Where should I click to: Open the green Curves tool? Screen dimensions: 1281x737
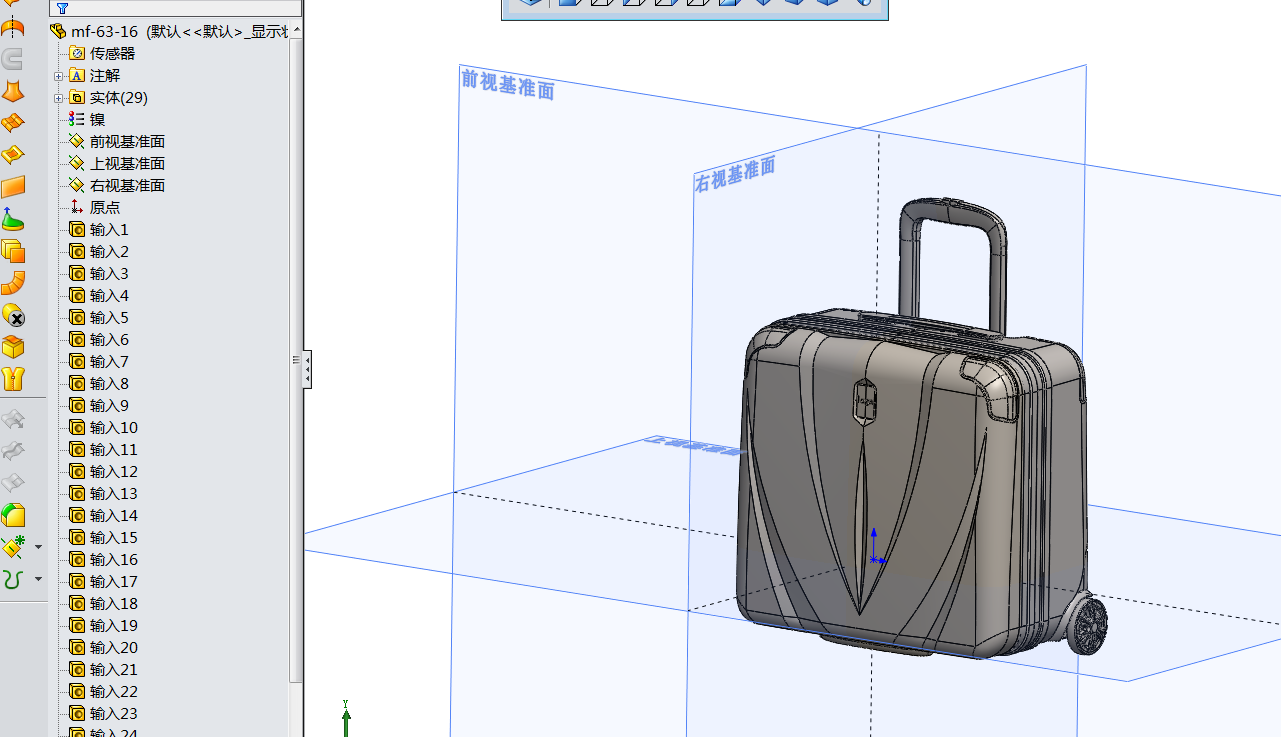[x=13, y=579]
